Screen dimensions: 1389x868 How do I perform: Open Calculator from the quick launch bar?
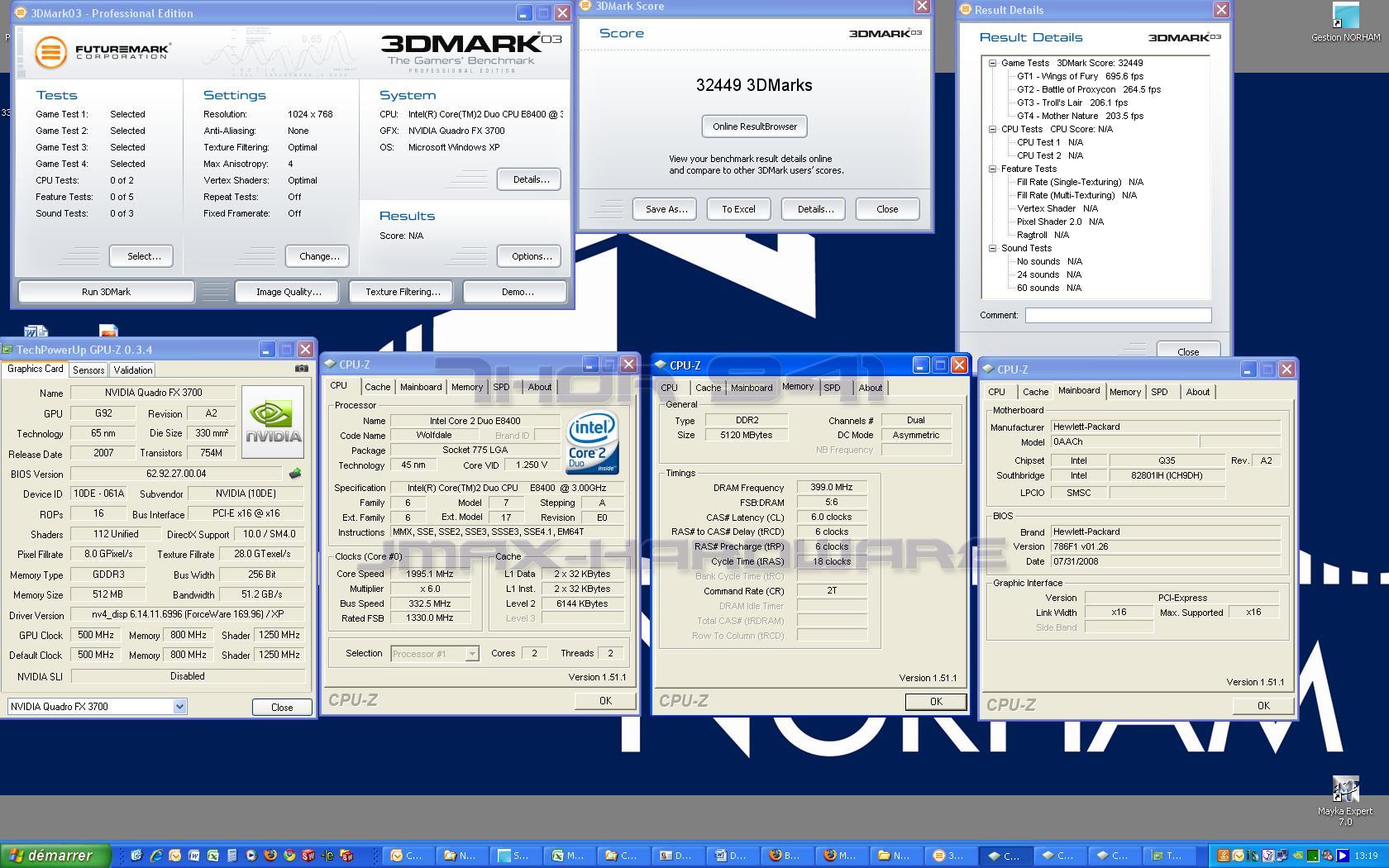tap(232, 856)
